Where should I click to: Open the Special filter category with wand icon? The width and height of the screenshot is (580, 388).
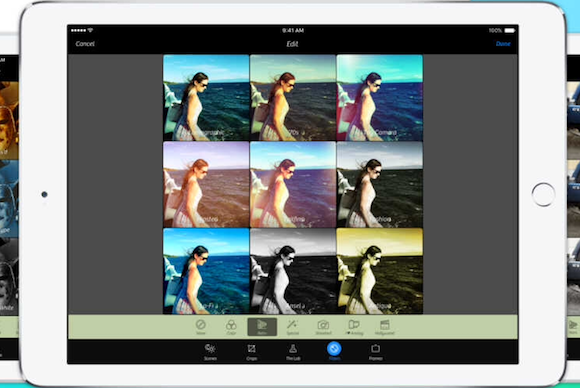[x=292, y=327]
